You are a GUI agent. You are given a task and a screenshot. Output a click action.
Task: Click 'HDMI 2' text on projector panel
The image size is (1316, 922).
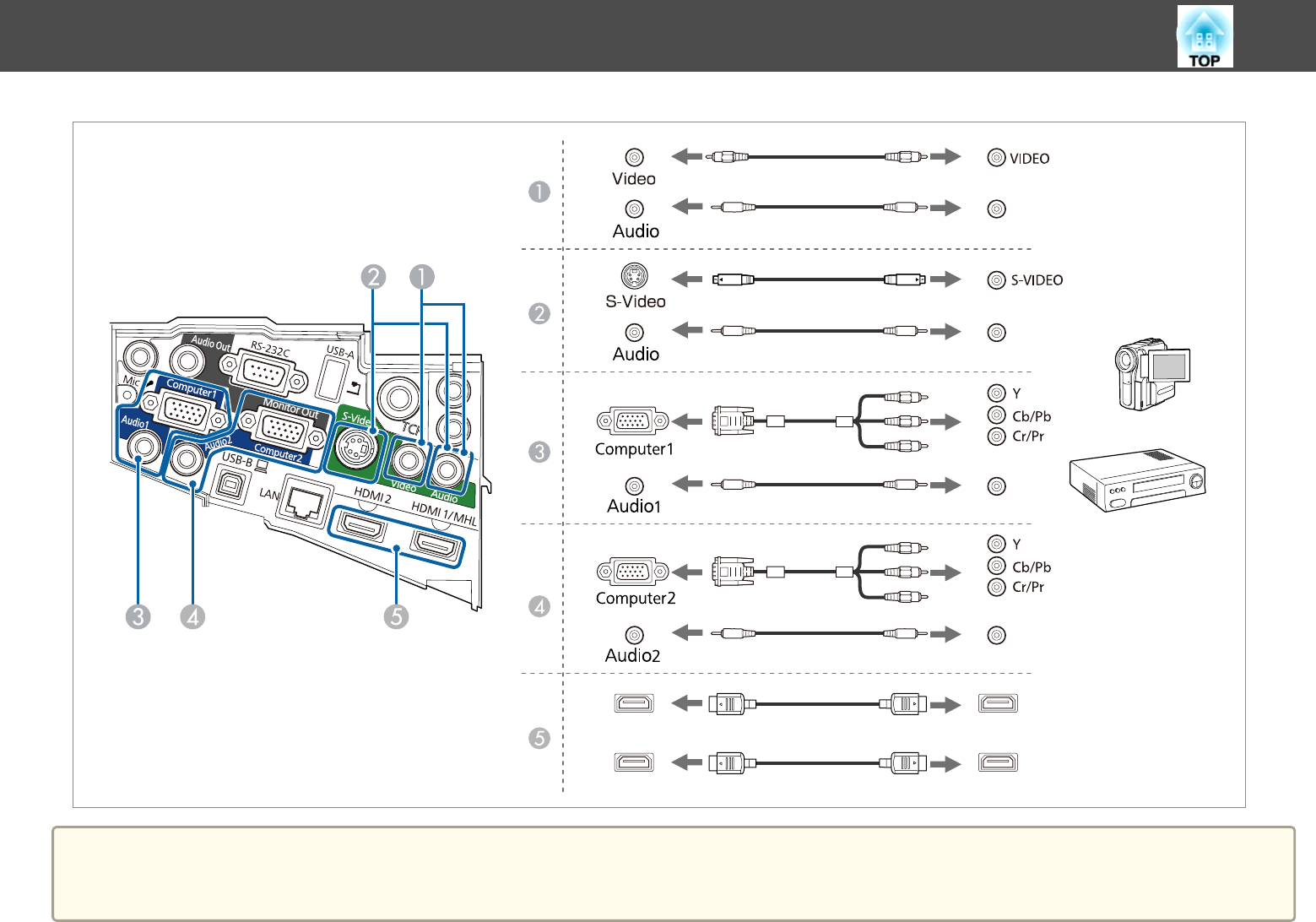tap(372, 496)
